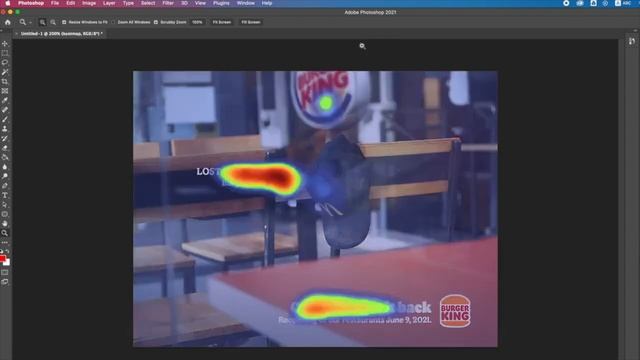Choose Zoom Out mode in options bar

53,22
